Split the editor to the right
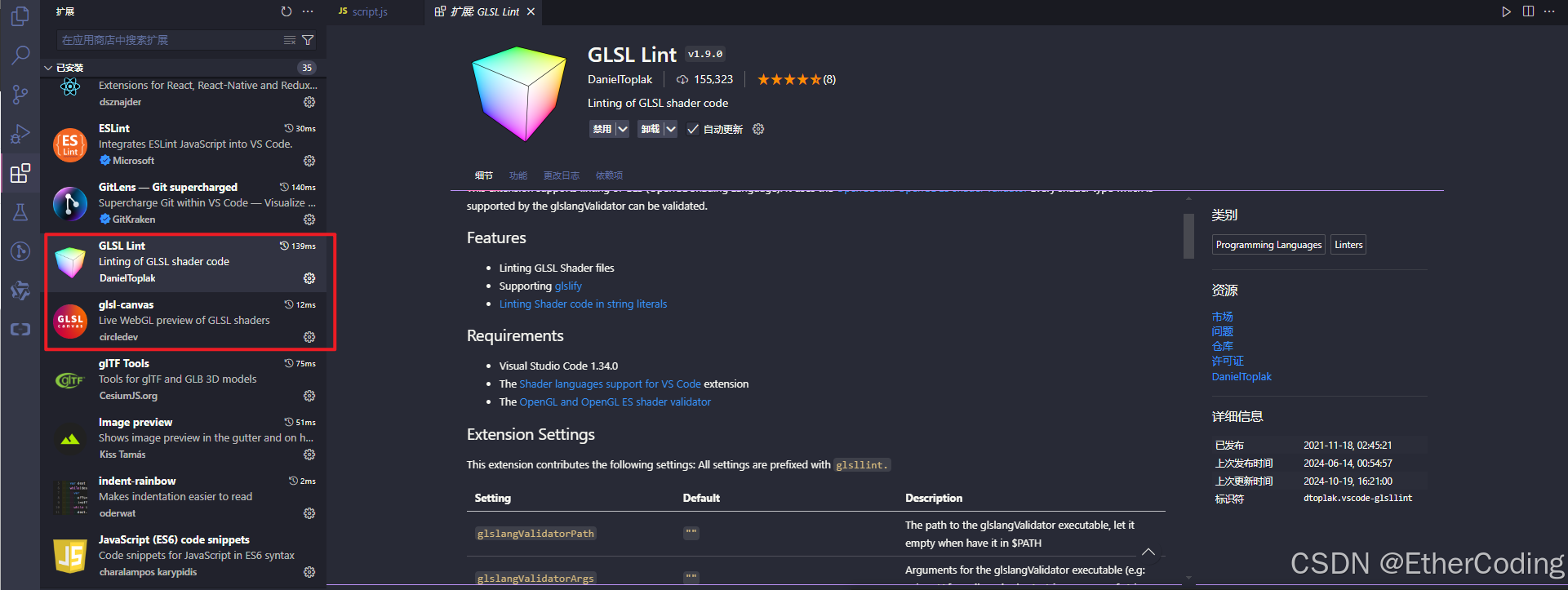Image resolution: width=1568 pixels, height=590 pixels. point(1528,11)
